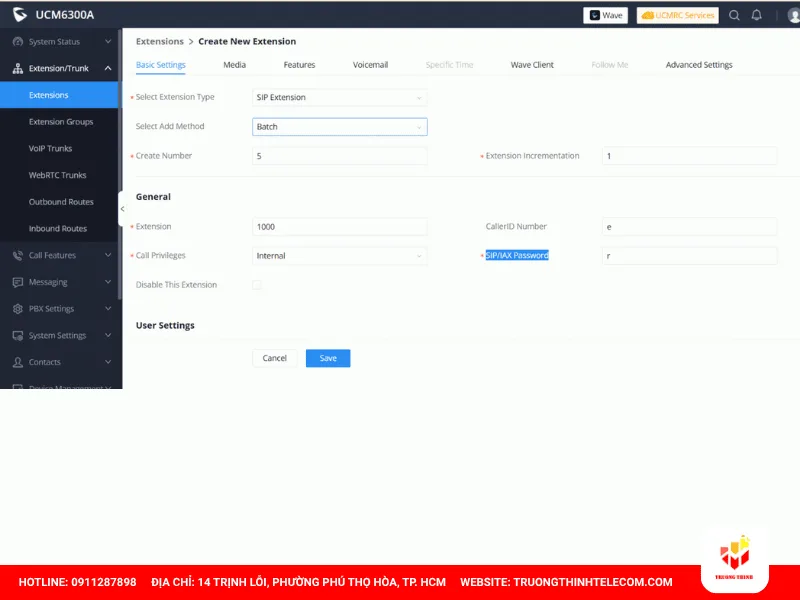Open Outbound Routes in sidebar

pos(61,202)
